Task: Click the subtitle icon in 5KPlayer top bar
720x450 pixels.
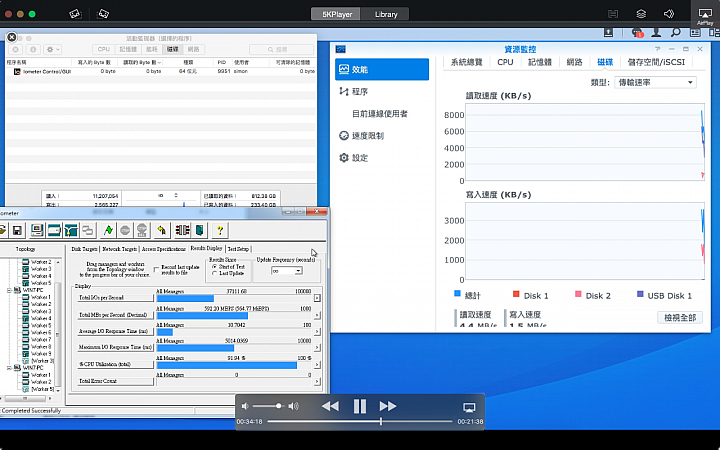Action: pos(613,14)
